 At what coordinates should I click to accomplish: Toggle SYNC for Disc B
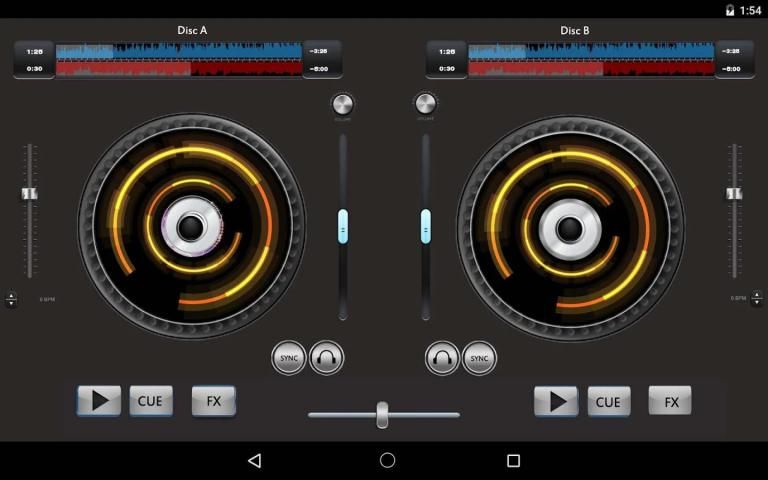(x=479, y=357)
